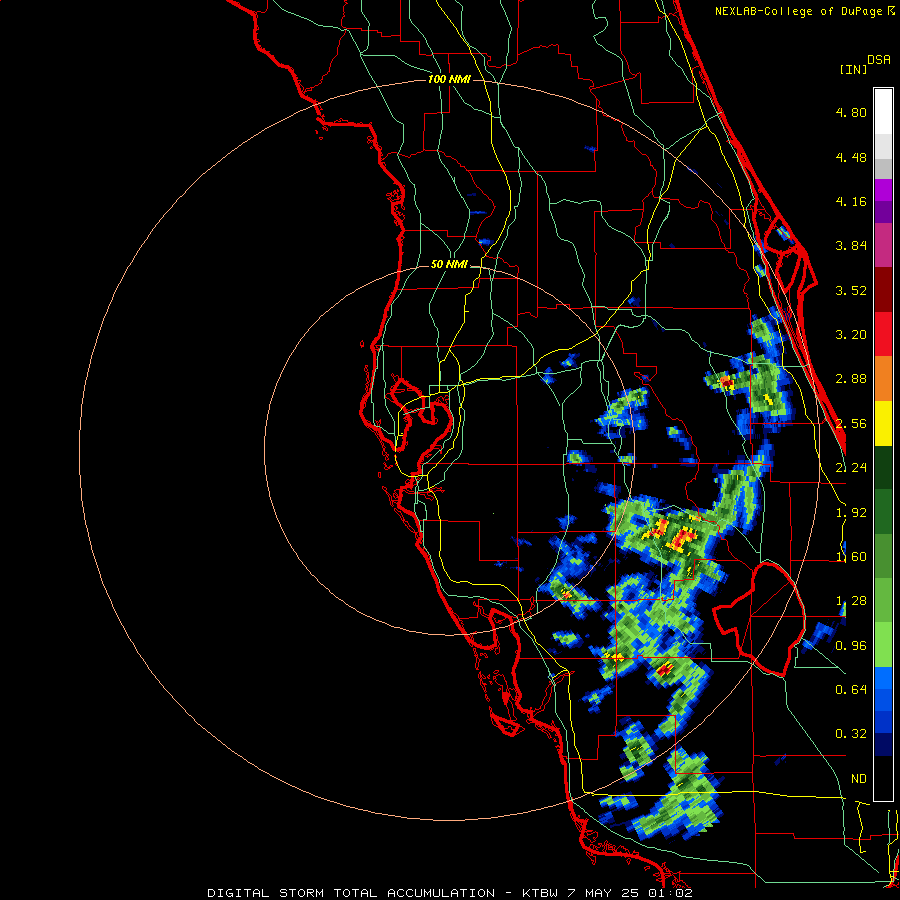Select the orange swatch in the color scale
The width and height of the screenshot is (900, 900).
[x=883, y=379]
